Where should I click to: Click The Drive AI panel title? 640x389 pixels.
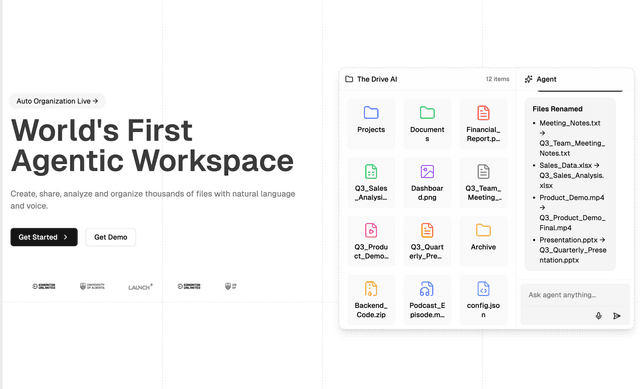[x=377, y=79]
